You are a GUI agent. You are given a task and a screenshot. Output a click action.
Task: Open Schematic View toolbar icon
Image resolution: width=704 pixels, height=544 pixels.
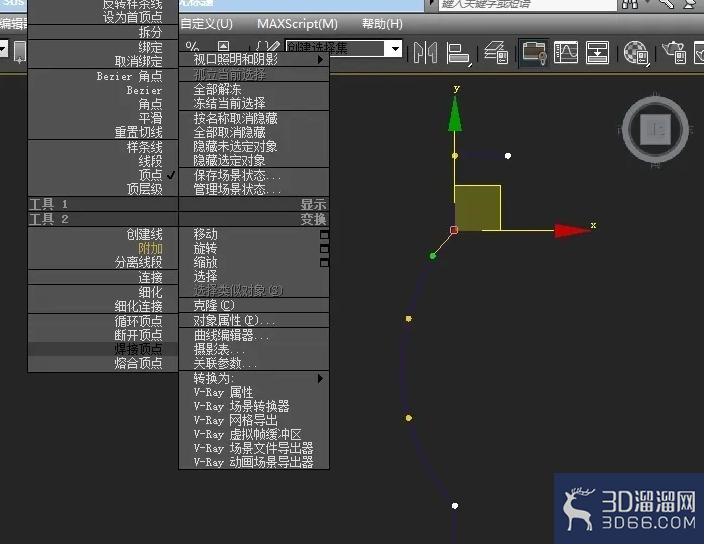click(x=598, y=53)
